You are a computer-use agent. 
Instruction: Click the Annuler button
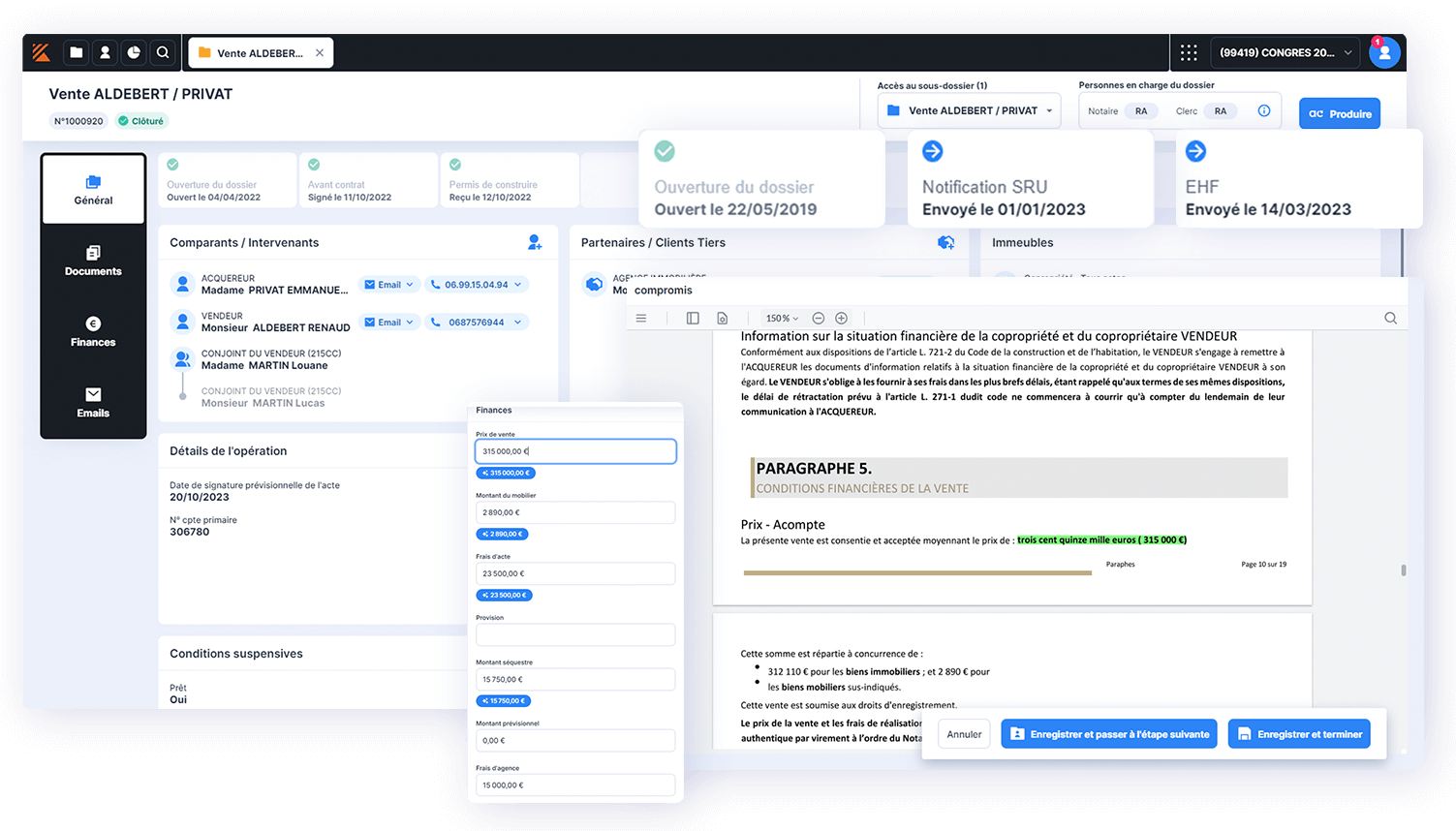964,734
